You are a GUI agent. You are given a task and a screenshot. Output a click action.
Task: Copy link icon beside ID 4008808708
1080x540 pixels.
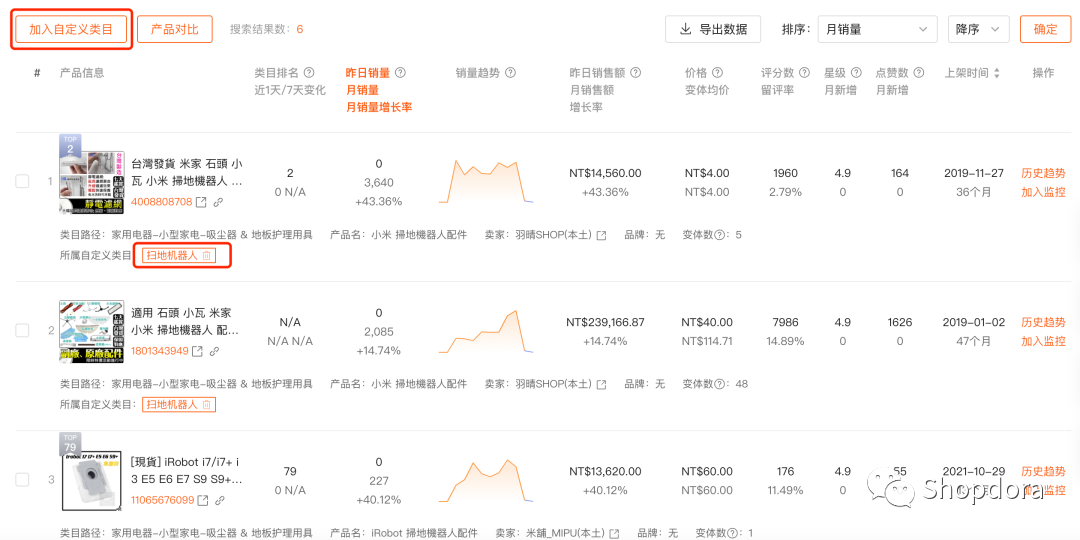pos(218,202)
